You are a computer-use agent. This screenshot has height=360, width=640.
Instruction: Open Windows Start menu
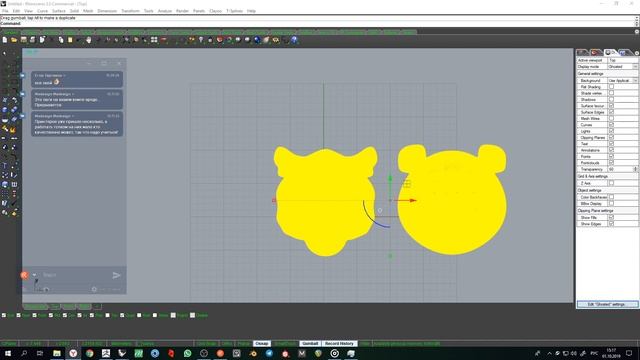[7, 353]
